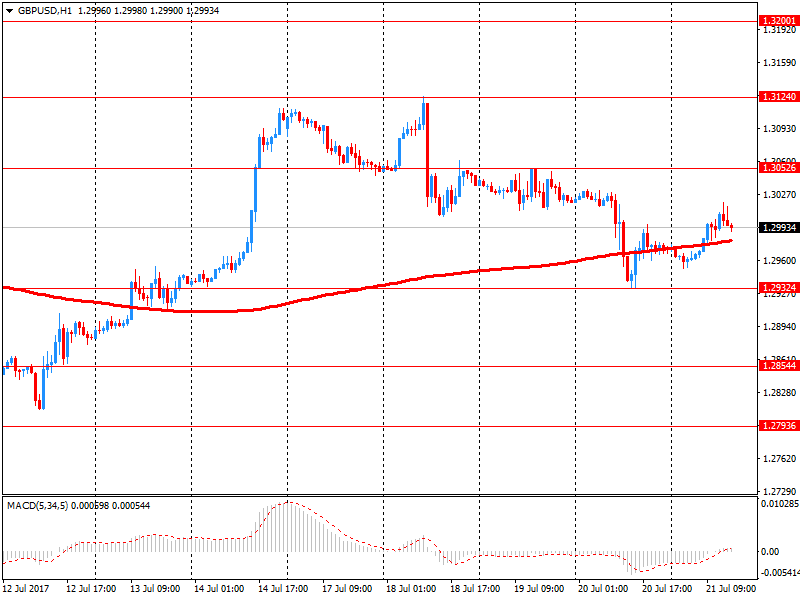Select the 1.28280 price scale value

point(780,392)
